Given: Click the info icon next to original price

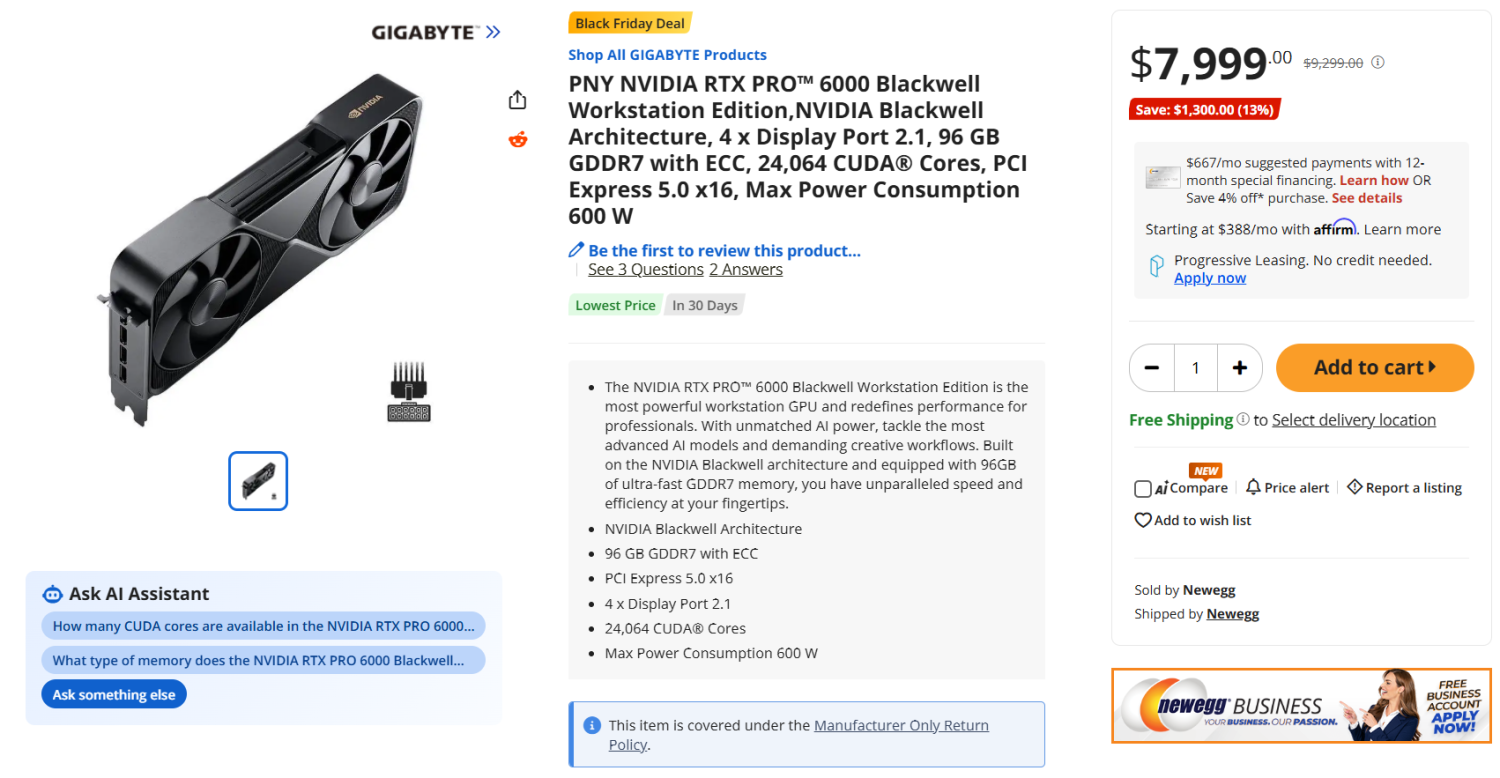Looking at the screenshot, I should pos(1377,62).
